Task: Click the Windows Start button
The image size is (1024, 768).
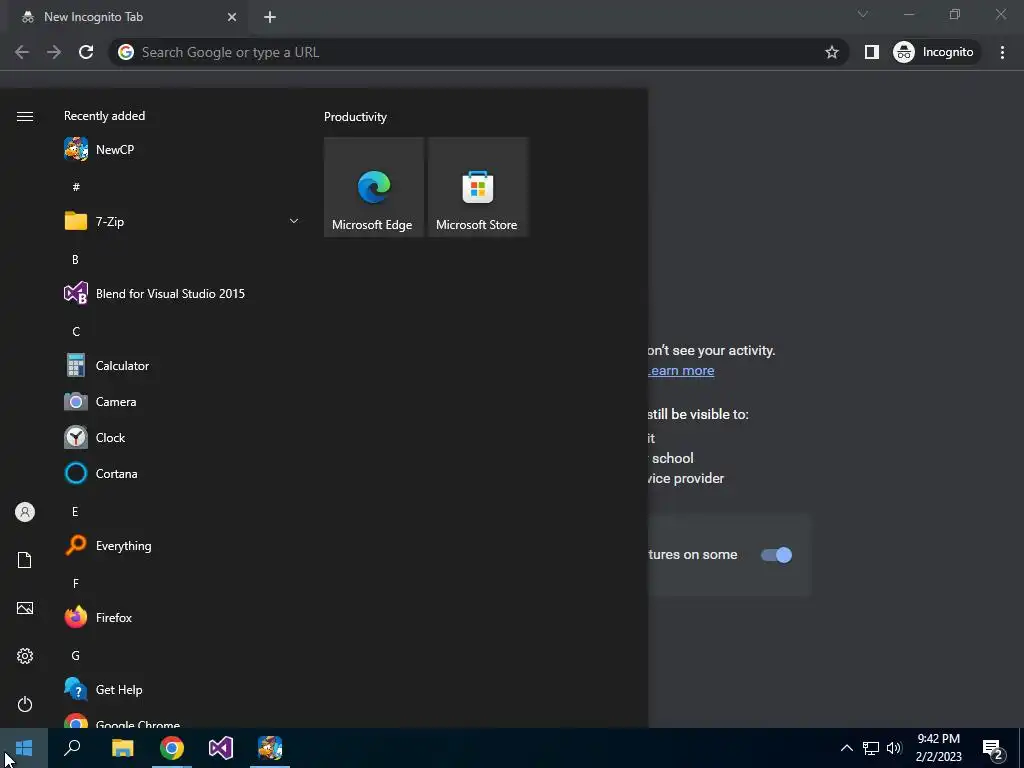Action: pyautogui.click(x=24, y=748)
